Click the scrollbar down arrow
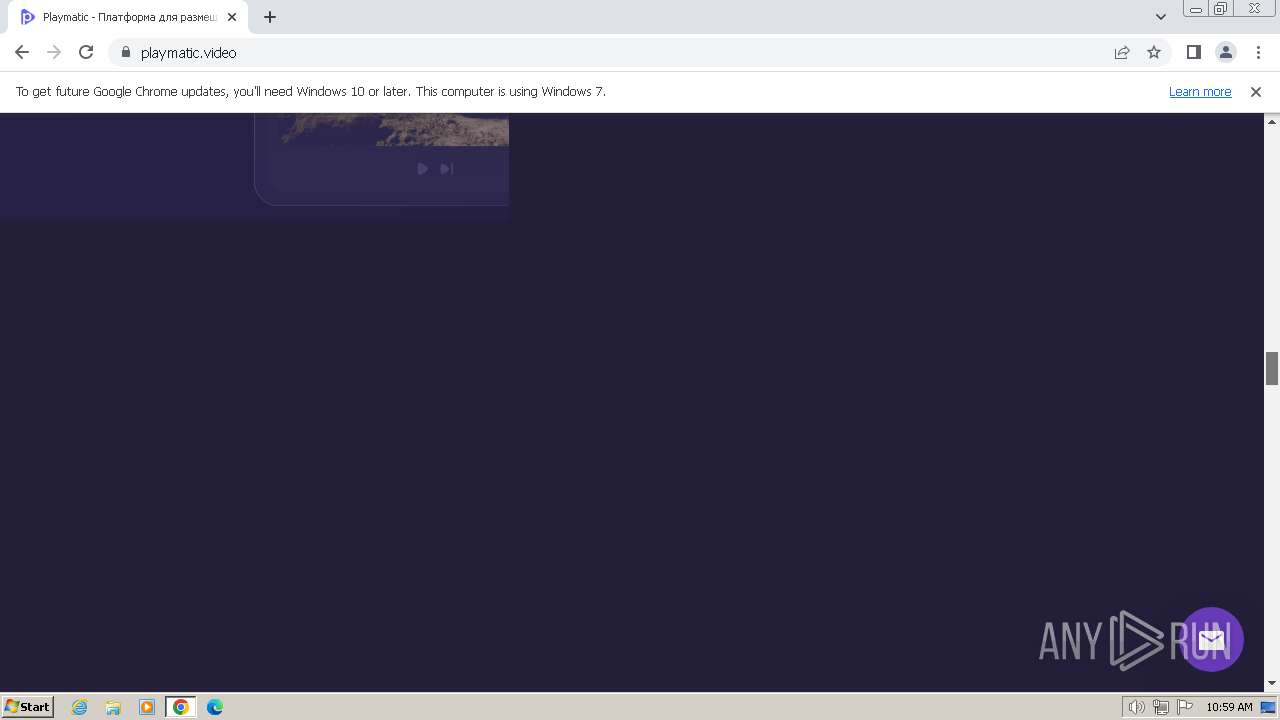 [x=1272, y=683]
